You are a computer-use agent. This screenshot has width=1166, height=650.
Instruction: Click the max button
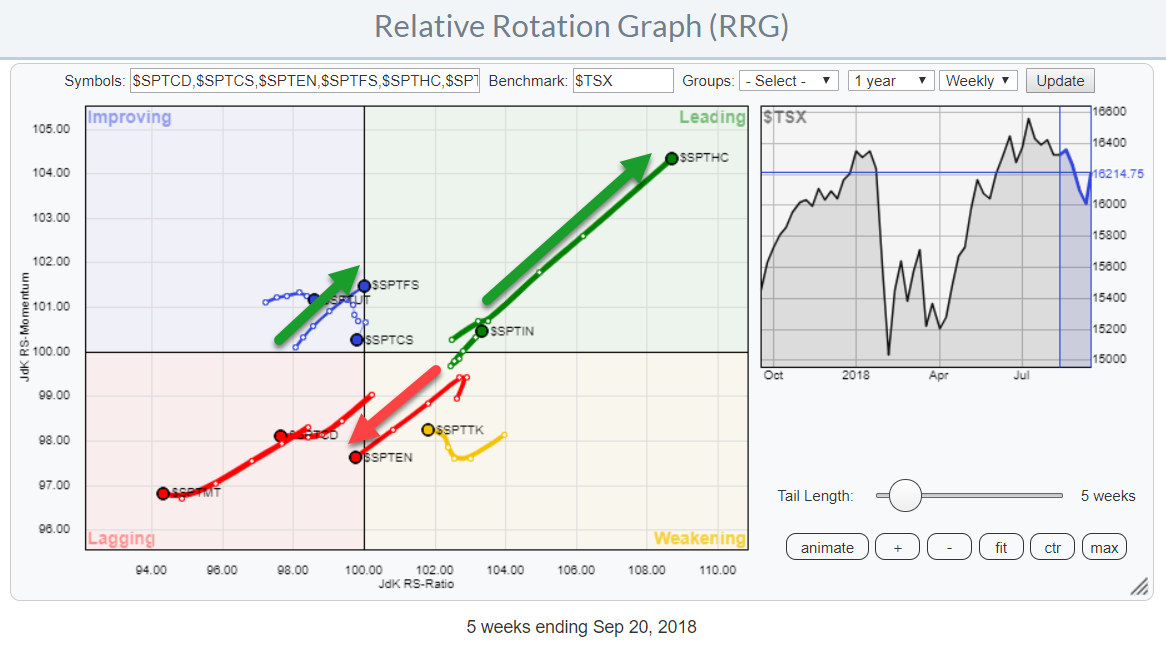[x=1104, y=547]
